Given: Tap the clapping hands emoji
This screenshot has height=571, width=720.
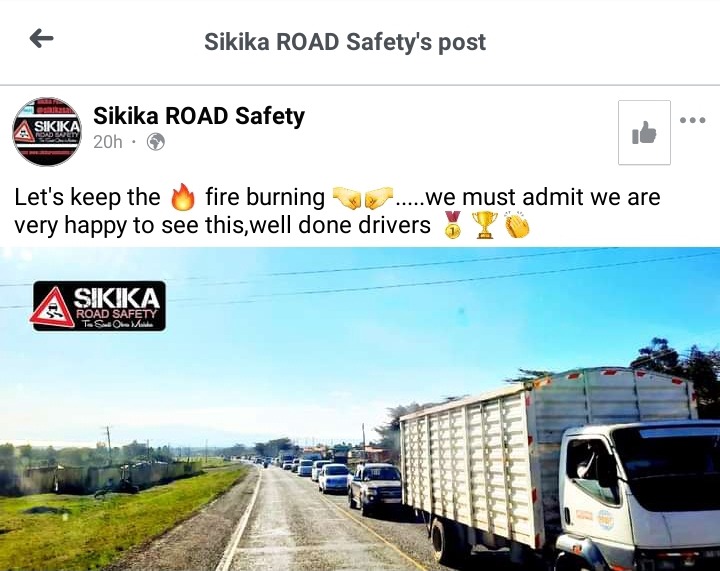Looking at the screenshot, I should coord(517,225).
